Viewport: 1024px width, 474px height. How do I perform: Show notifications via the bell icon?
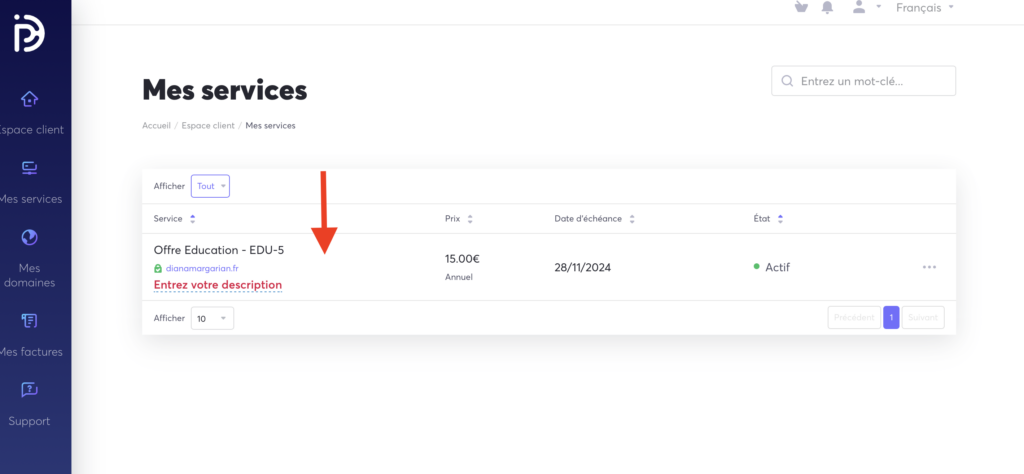tap(827, 8)
